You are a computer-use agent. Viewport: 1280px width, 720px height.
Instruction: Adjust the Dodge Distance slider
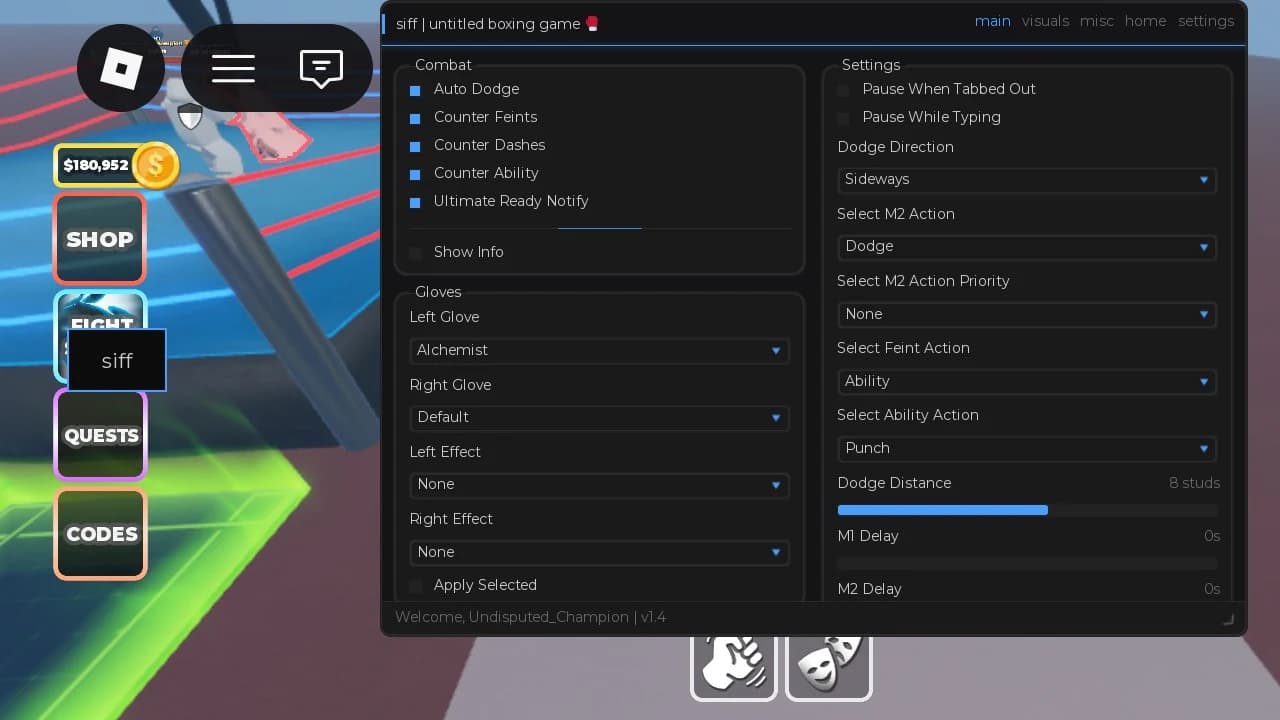pos(1027,510)
